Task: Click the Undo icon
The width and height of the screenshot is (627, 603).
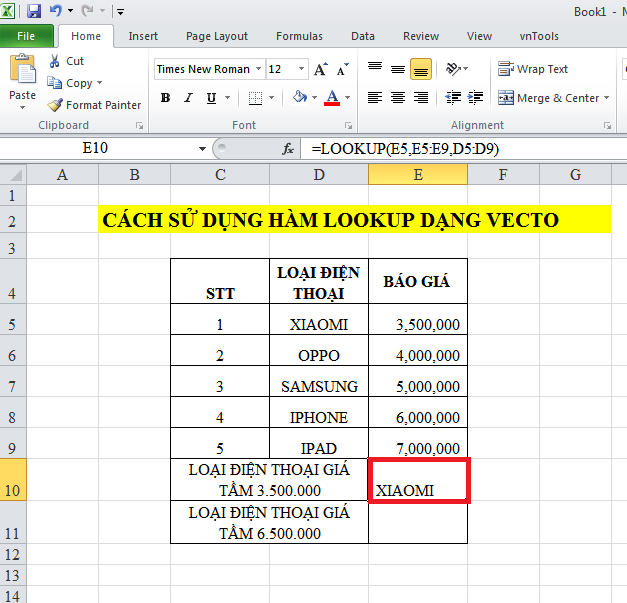Action: [56, 11]
